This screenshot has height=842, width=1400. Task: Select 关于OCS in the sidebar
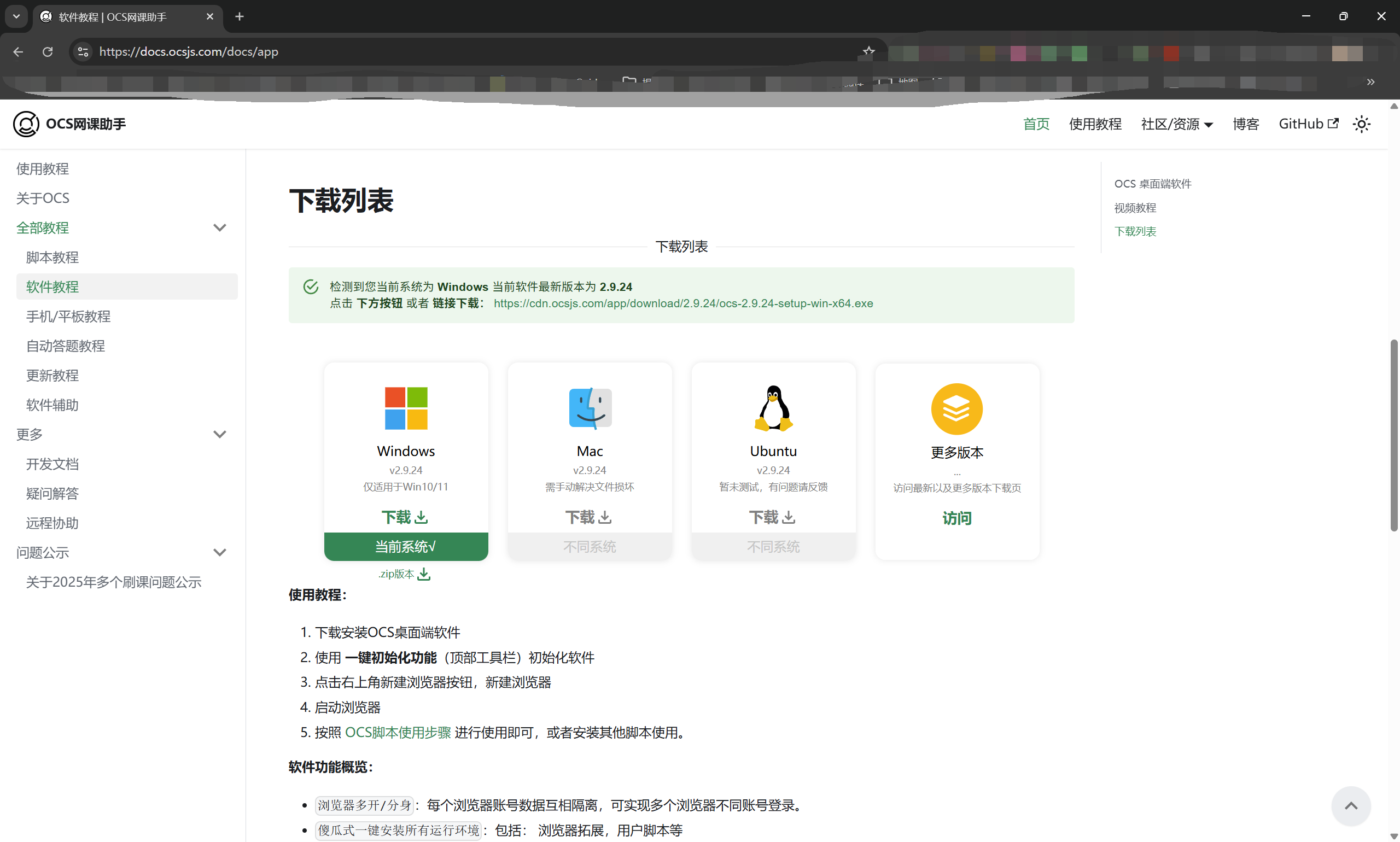pyautogui.click(x=43, y=198)
